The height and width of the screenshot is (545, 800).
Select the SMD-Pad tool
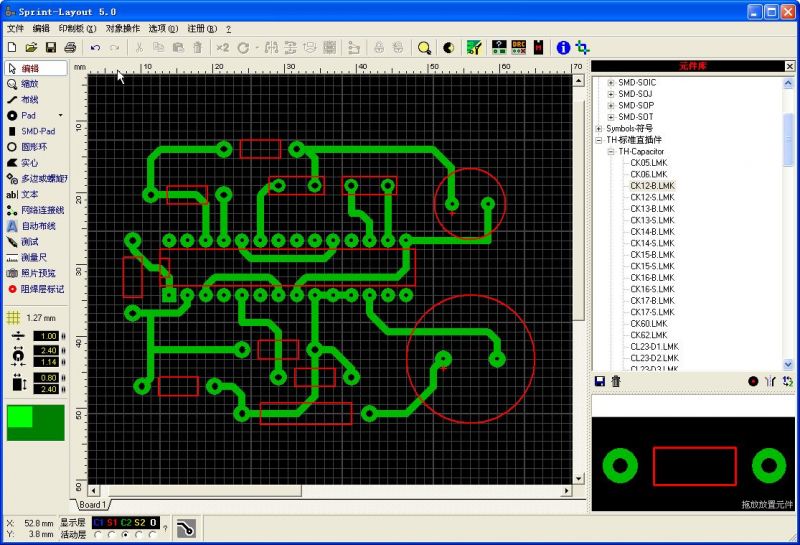coord(37,131)
